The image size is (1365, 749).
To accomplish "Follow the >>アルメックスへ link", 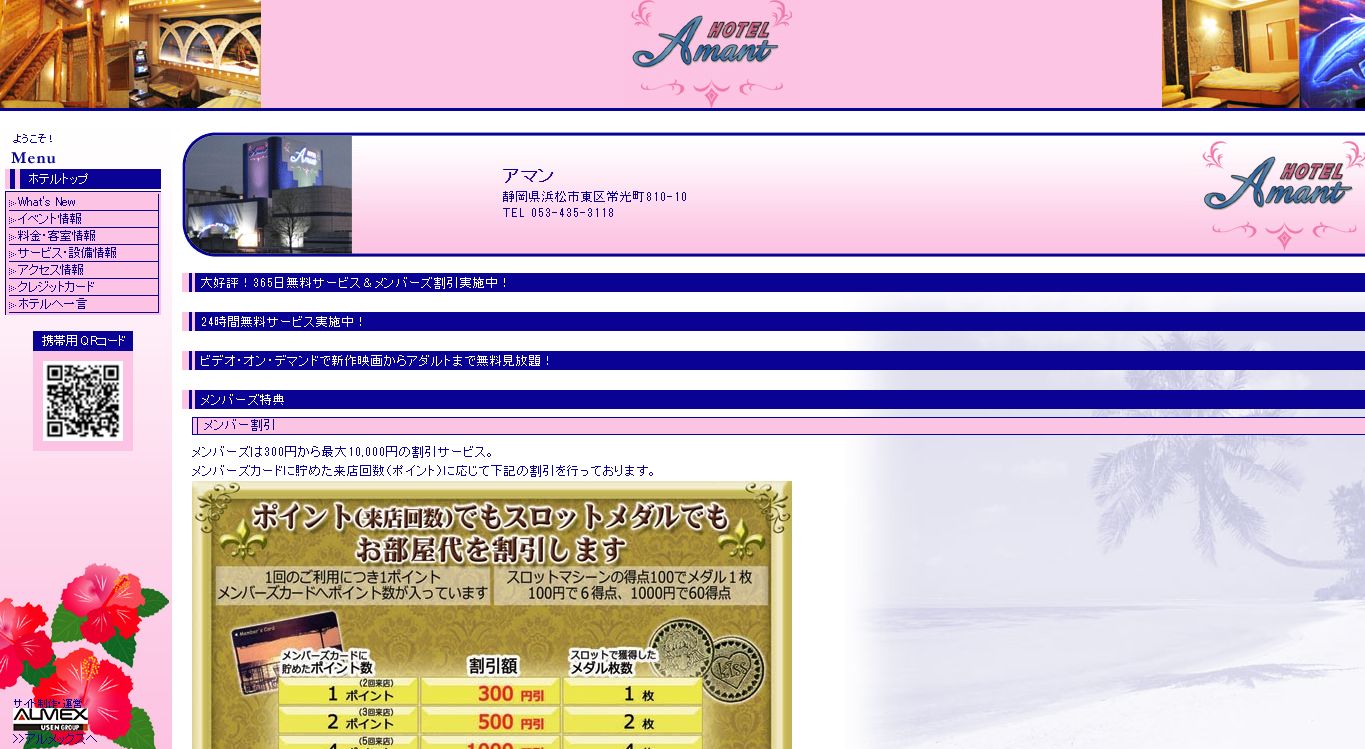I will [55, 740].
